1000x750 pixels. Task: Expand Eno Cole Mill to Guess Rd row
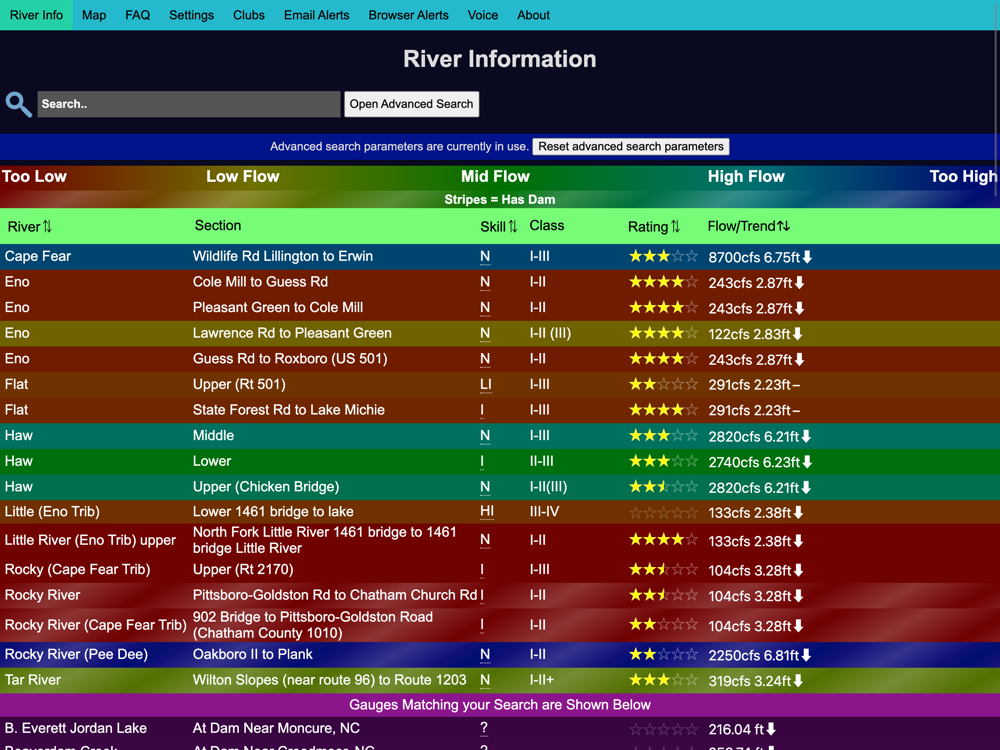point(500,282)
